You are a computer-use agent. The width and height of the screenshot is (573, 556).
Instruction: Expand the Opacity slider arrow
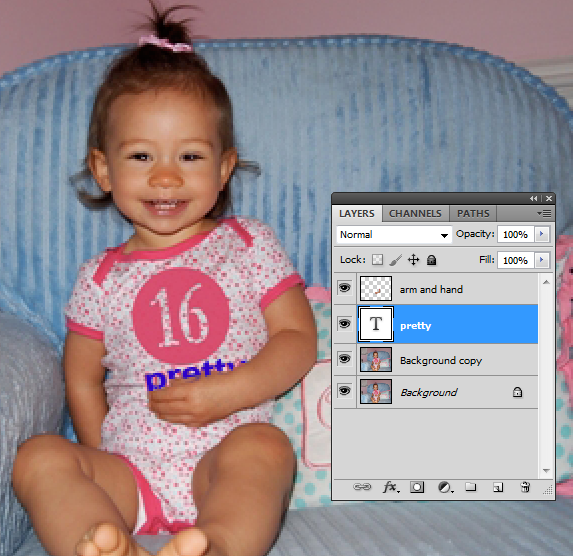point(542,234)
